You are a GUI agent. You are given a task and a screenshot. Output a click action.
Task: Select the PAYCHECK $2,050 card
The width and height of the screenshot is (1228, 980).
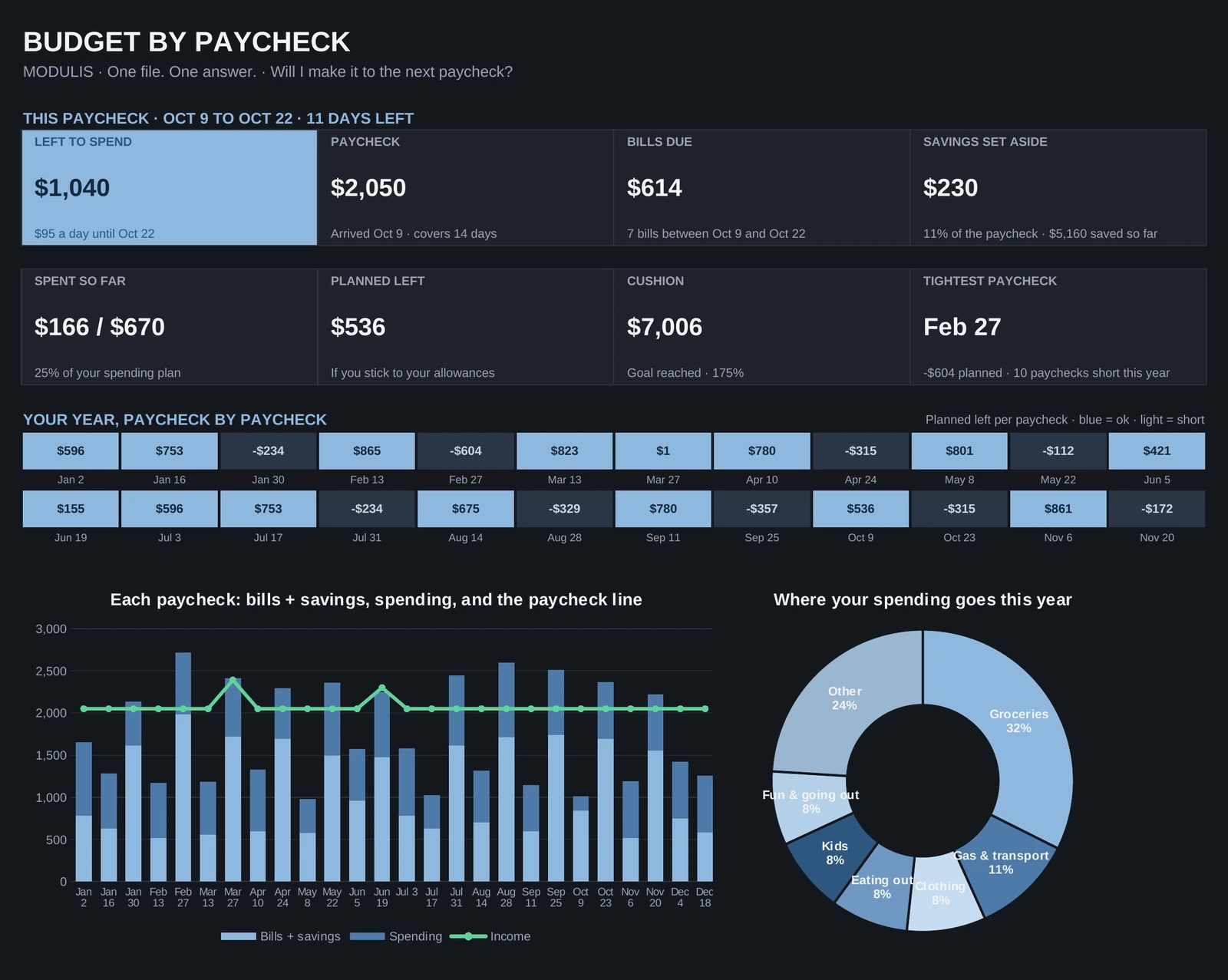[466, 187]
